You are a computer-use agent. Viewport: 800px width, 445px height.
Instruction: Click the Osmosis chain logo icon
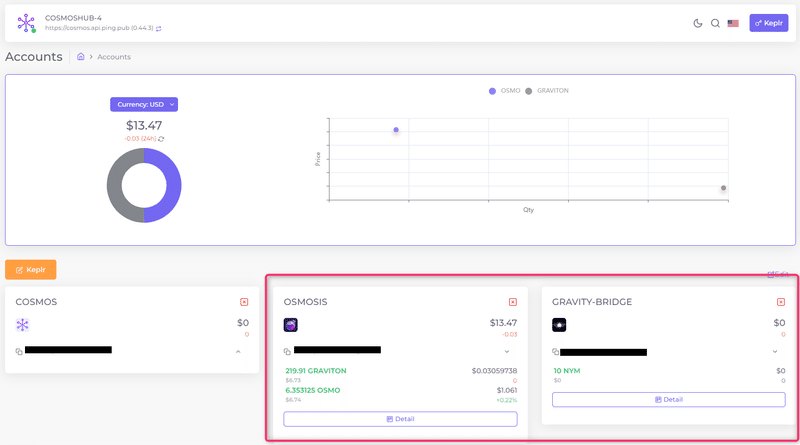pos(291,325)
